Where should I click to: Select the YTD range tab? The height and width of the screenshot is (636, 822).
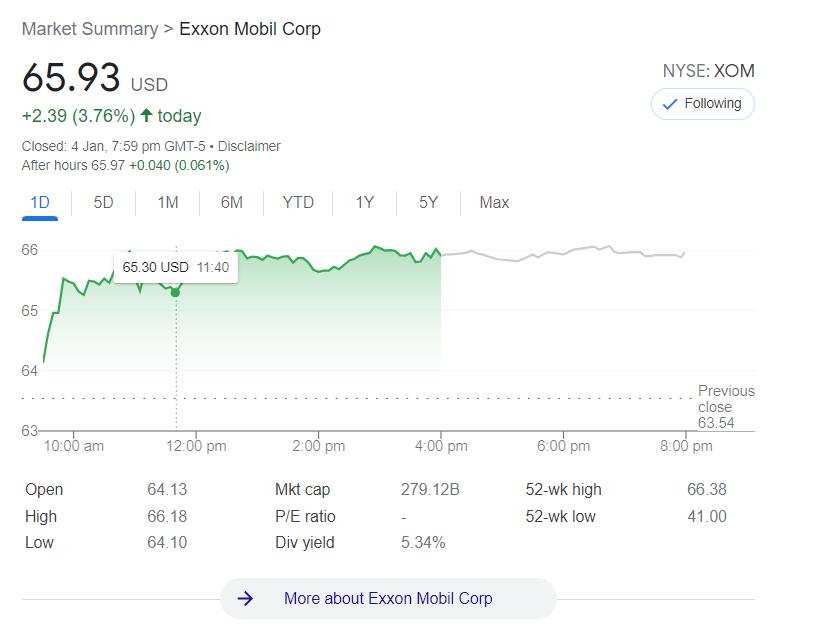tap(298, 202)
